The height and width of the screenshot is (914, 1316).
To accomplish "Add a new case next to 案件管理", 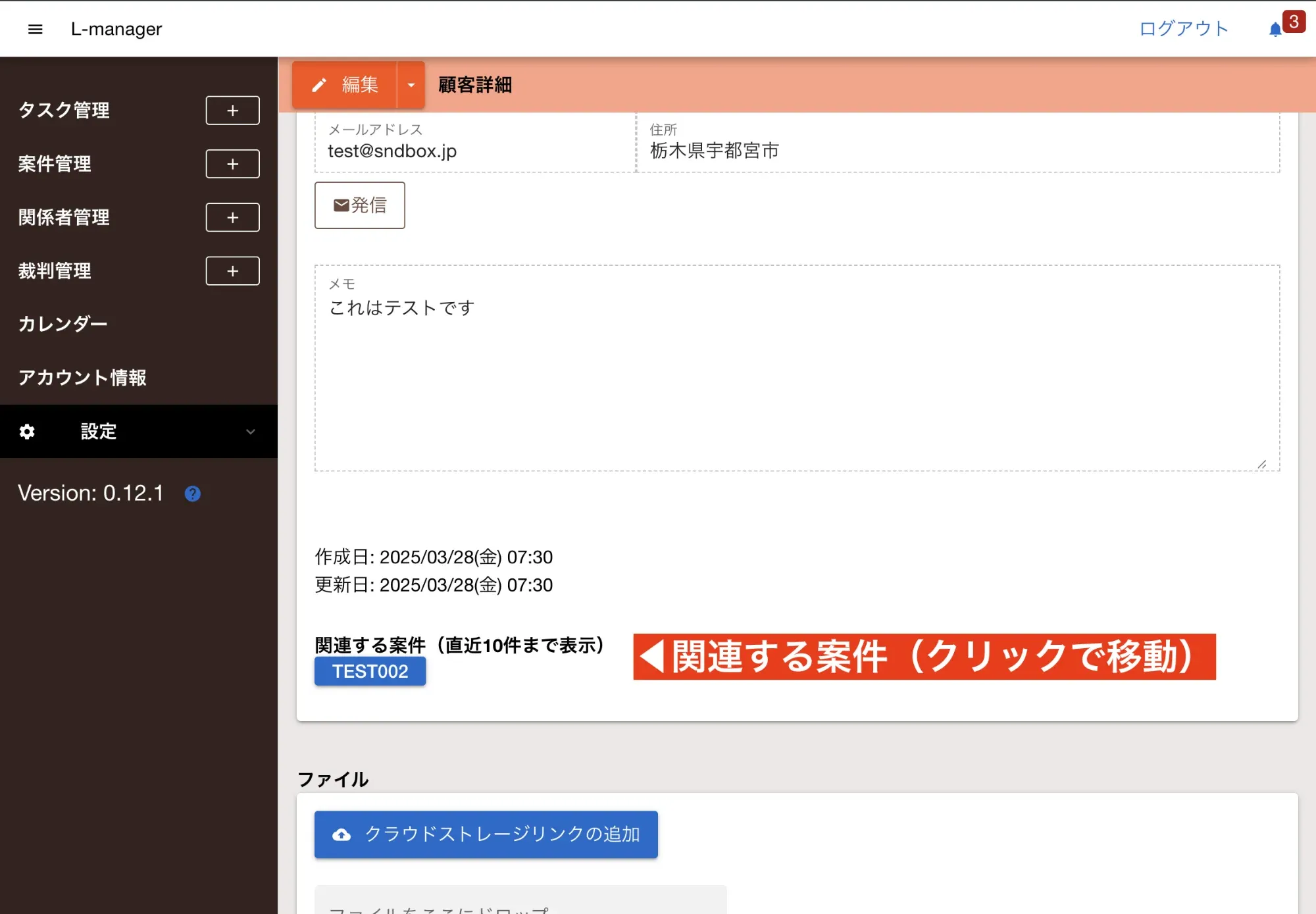I will (x=232, y=164).
